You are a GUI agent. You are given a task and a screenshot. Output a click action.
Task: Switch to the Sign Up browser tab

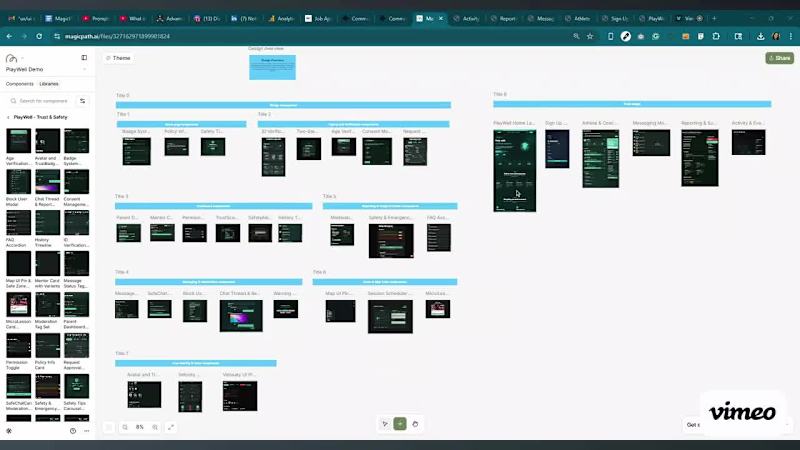tap(615, 18)
